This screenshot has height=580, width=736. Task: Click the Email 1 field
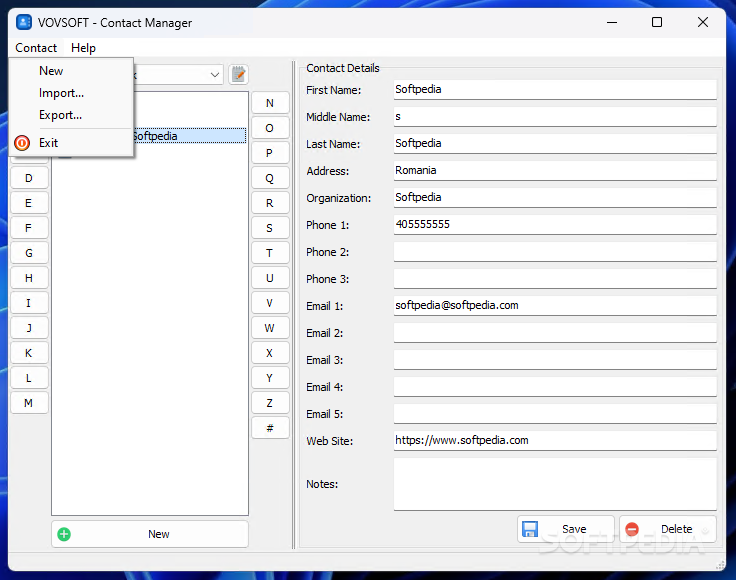coord(555,305)
